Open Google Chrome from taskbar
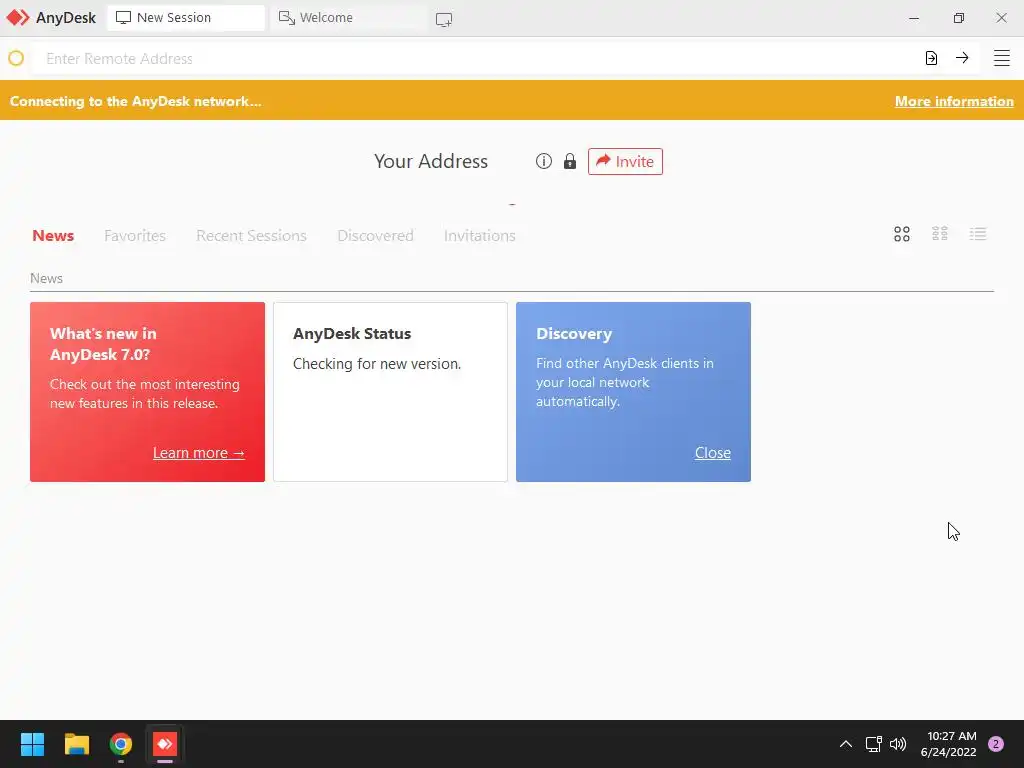Image resolution: width=1024 pixels, height=768 pixels. [x=121, y=744]
